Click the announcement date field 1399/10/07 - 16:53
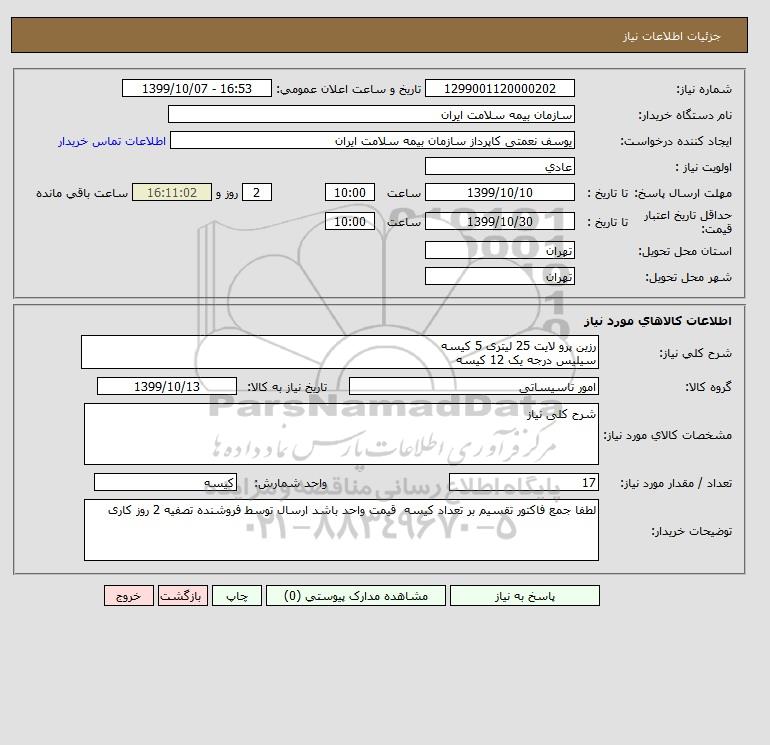Image resolution: width=770 pixels, height=745 pixels. click(x=196, y=88)
